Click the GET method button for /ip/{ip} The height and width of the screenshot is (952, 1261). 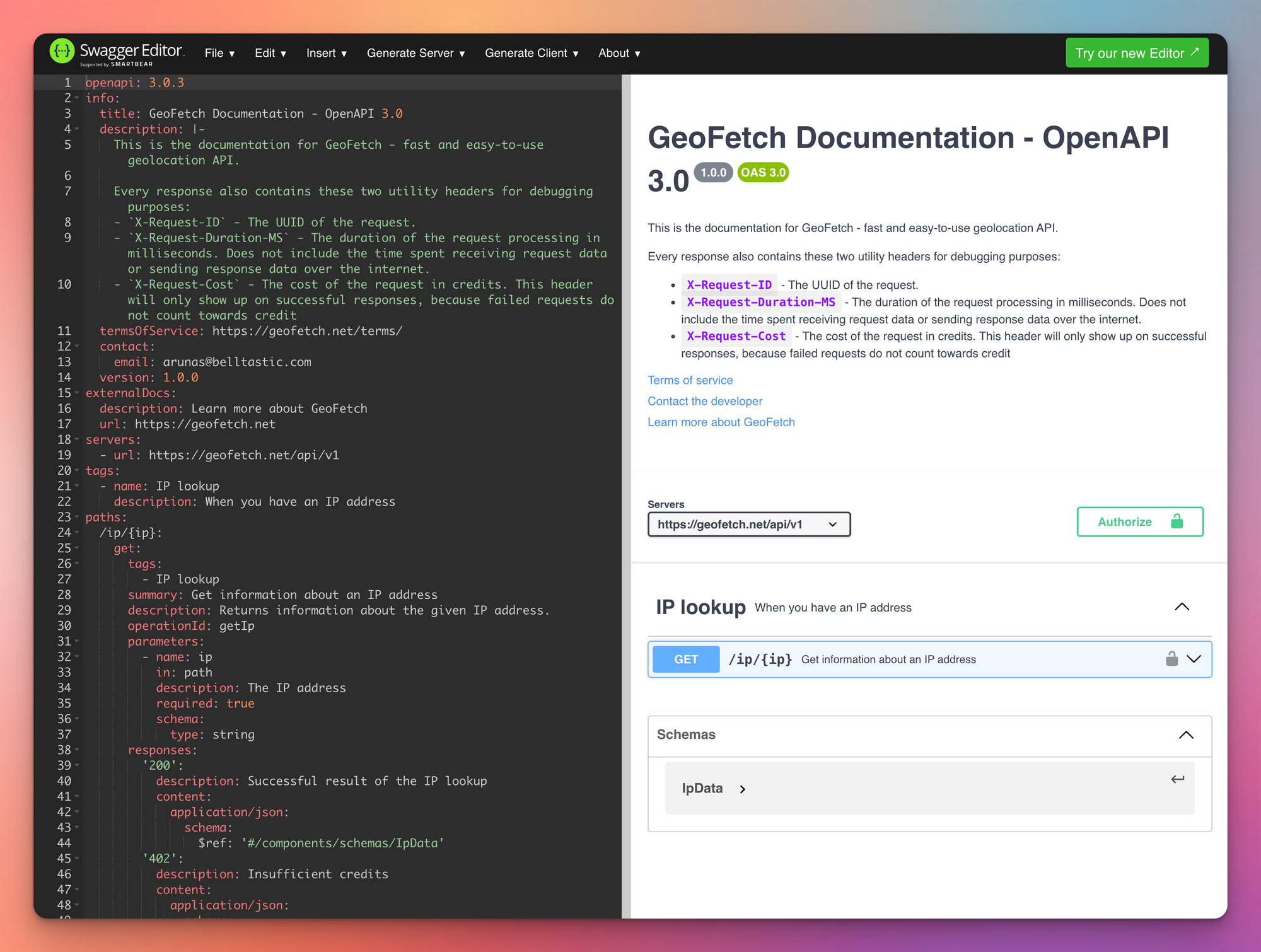[686, 659]
